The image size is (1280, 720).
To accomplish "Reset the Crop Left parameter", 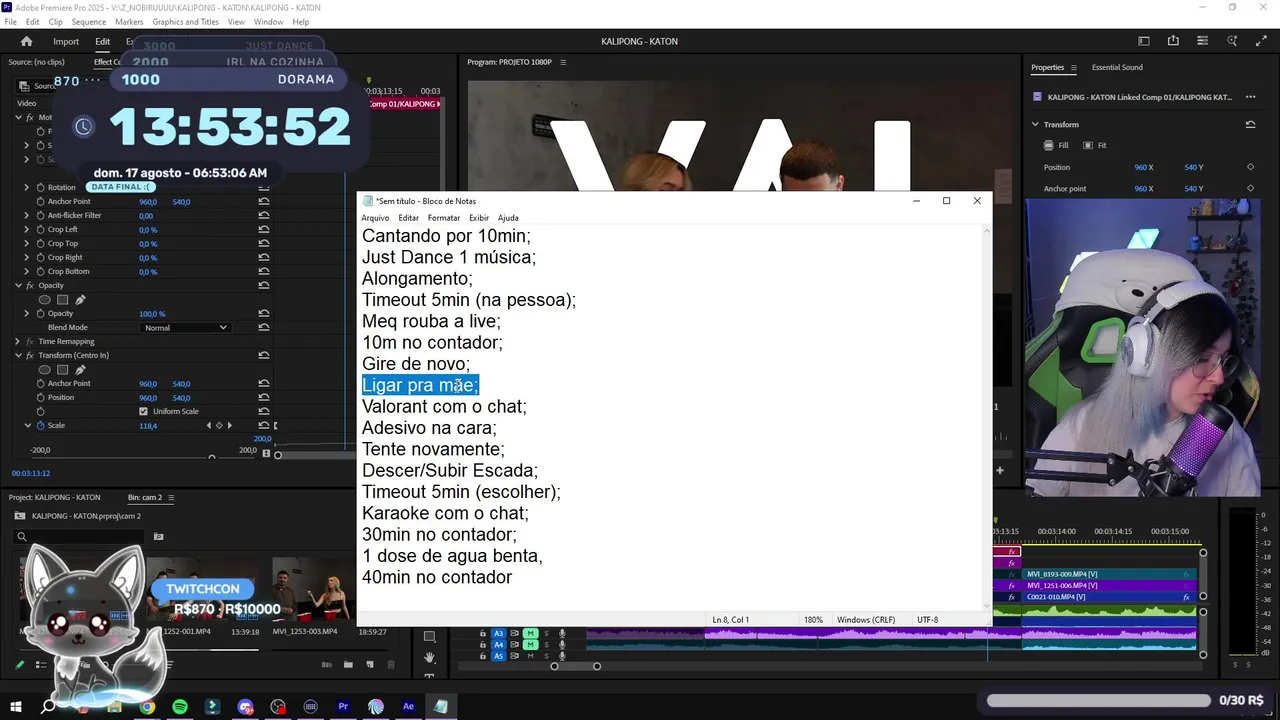I will pyautogui.click(x=264, y=230).
